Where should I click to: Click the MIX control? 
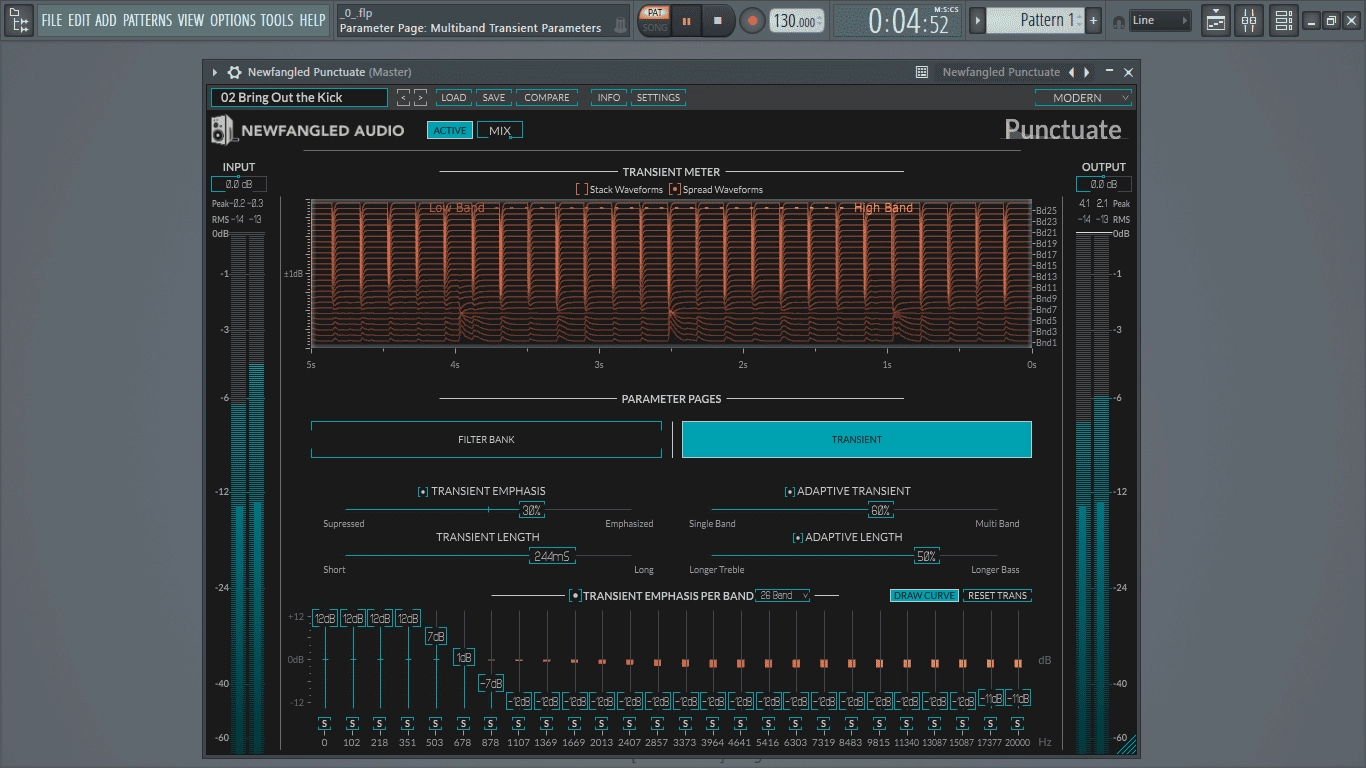(x=500, y=130)
